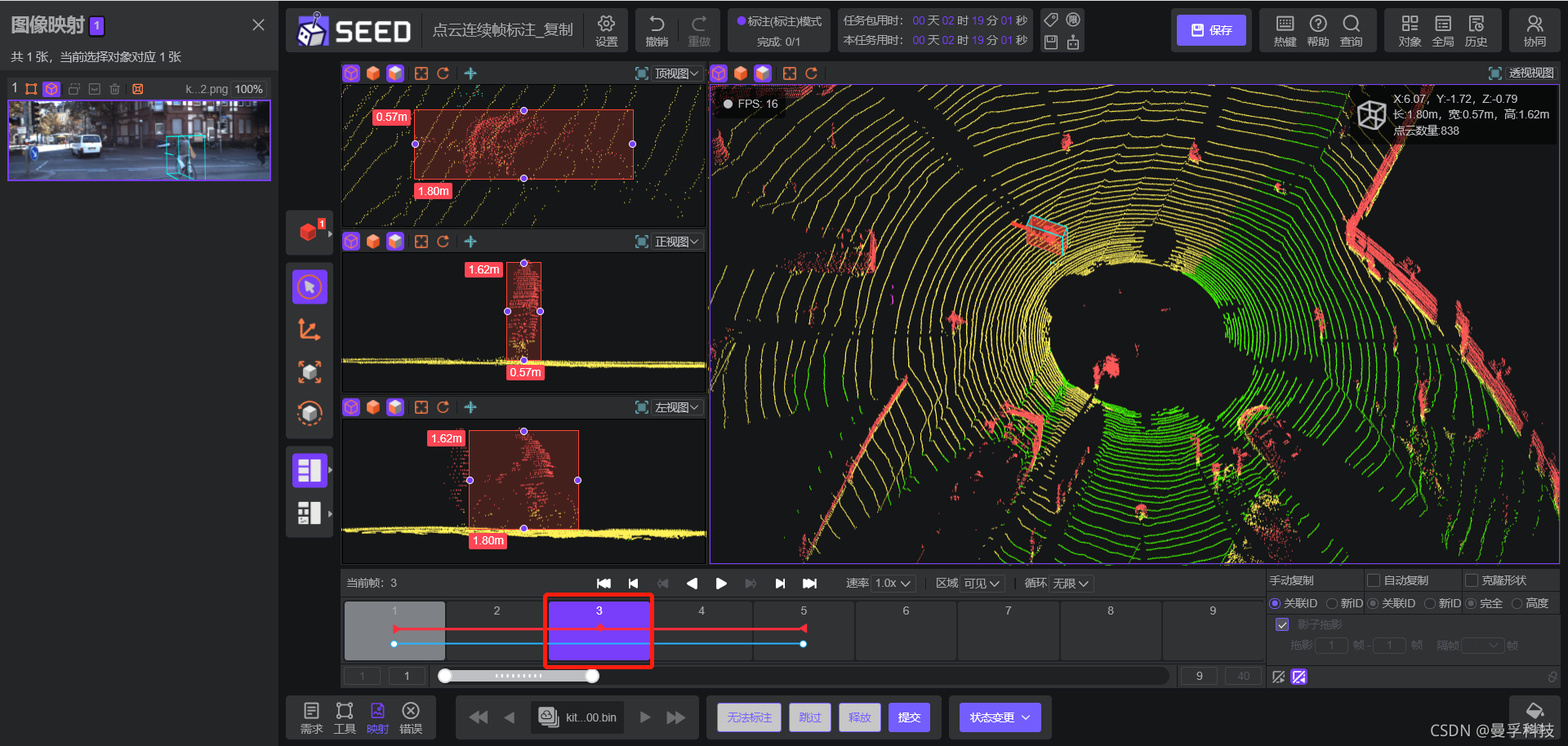Click 撤销 undo arrow

click(x=657, y=30)
